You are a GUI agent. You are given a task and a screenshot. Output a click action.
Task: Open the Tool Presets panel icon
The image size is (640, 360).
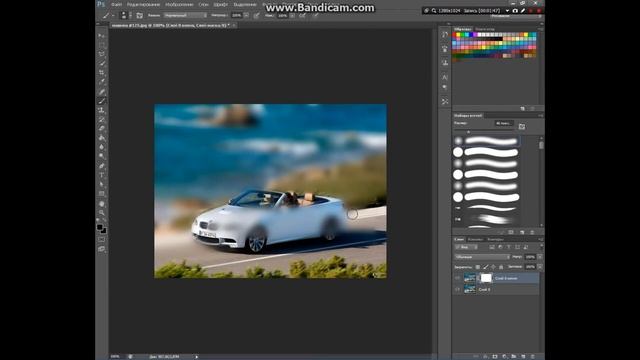coord(445,101)
